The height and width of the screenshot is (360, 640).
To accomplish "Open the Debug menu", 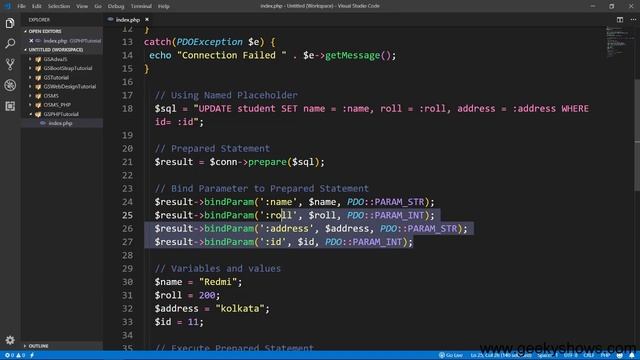I will pyautogui.click(x=116, y=6).
